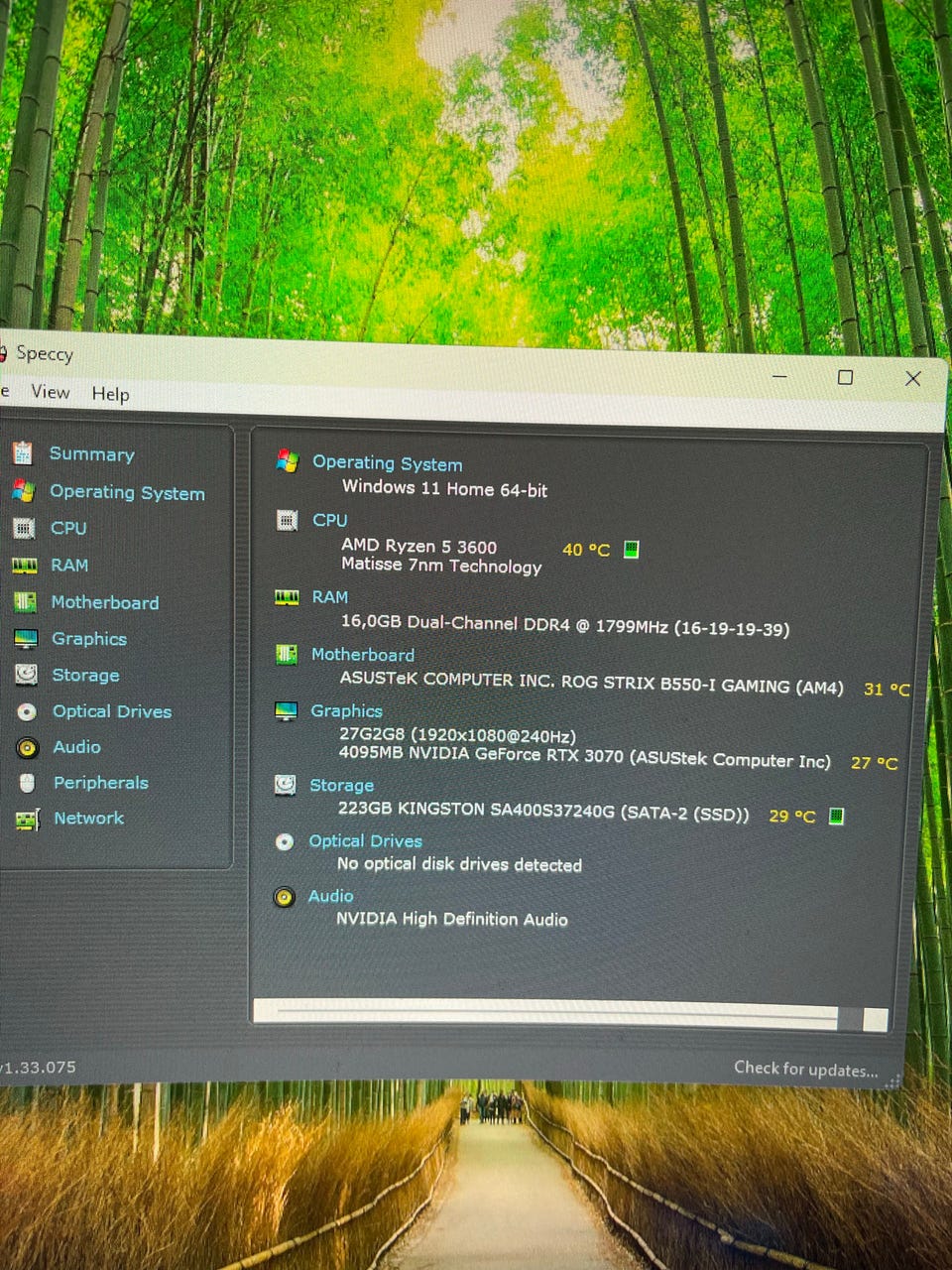952x1270 pixels.
Task: Click green temperature indicator next to CPU 40 °C
Action: point(631,549)
